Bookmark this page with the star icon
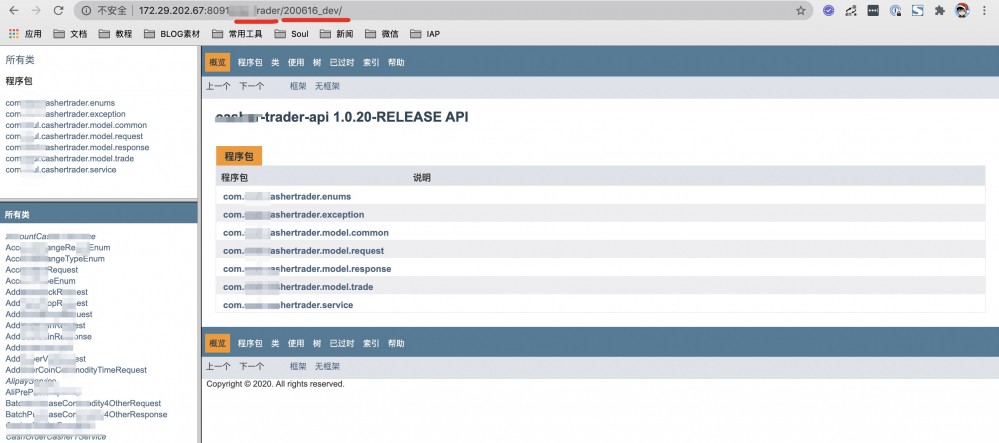Screen dimensions: 999x443 (x=801, y=10)
